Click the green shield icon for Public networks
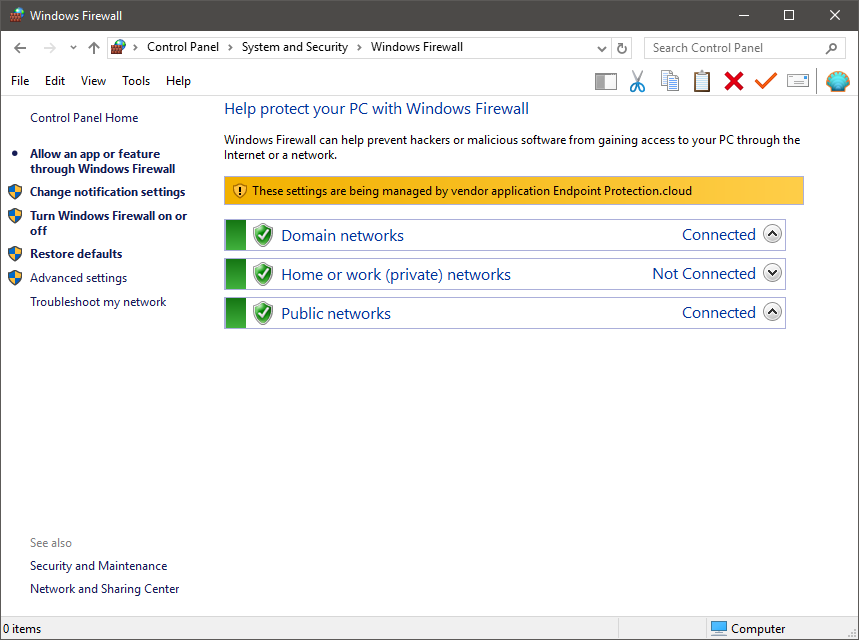 [263, 313]
